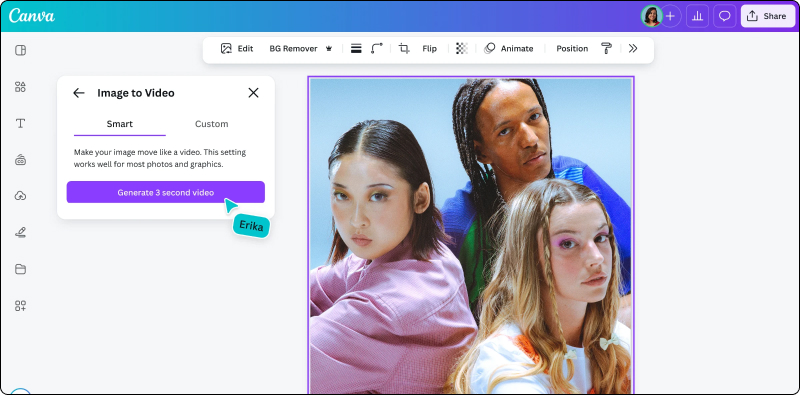Screen dimensions: 800x395
Task: Open corner rounding icon
Action: tap(377, 48)
